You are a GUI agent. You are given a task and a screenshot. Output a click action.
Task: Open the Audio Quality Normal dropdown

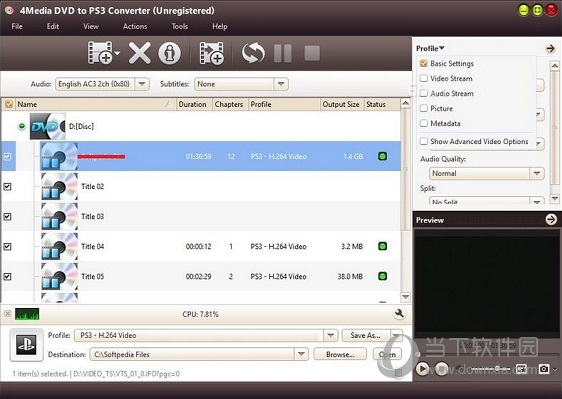coord(537,173)
